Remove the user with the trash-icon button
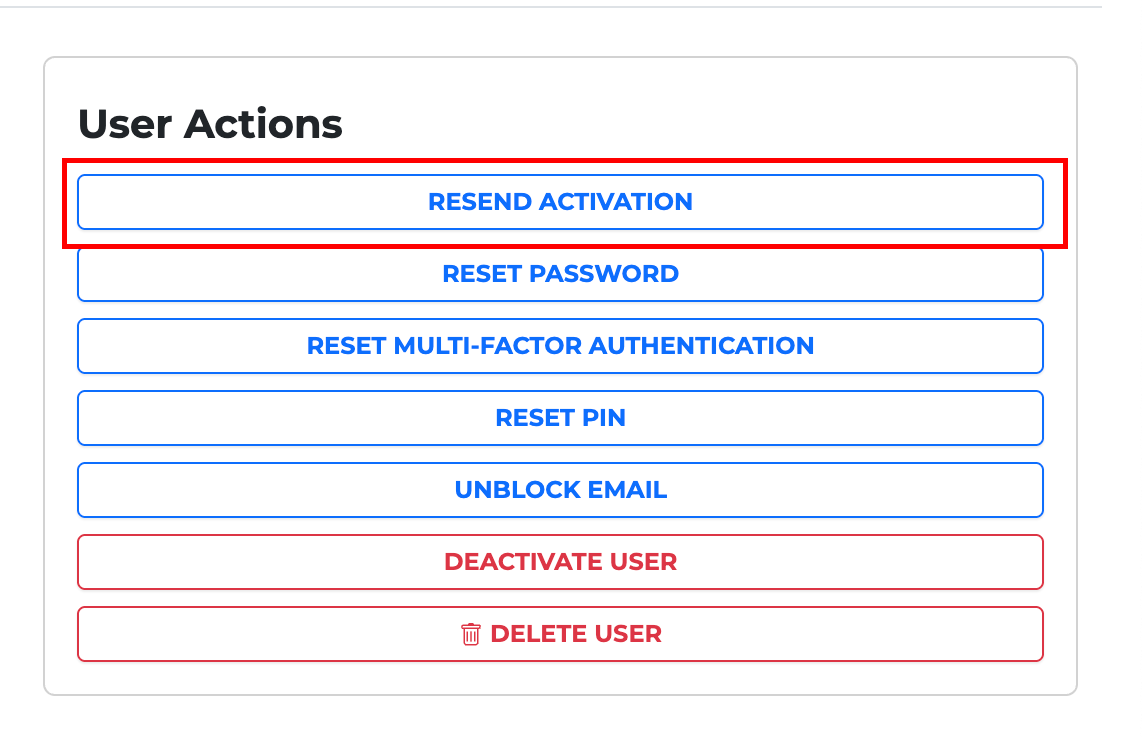 pyautogui.click(x=560, y=634)
